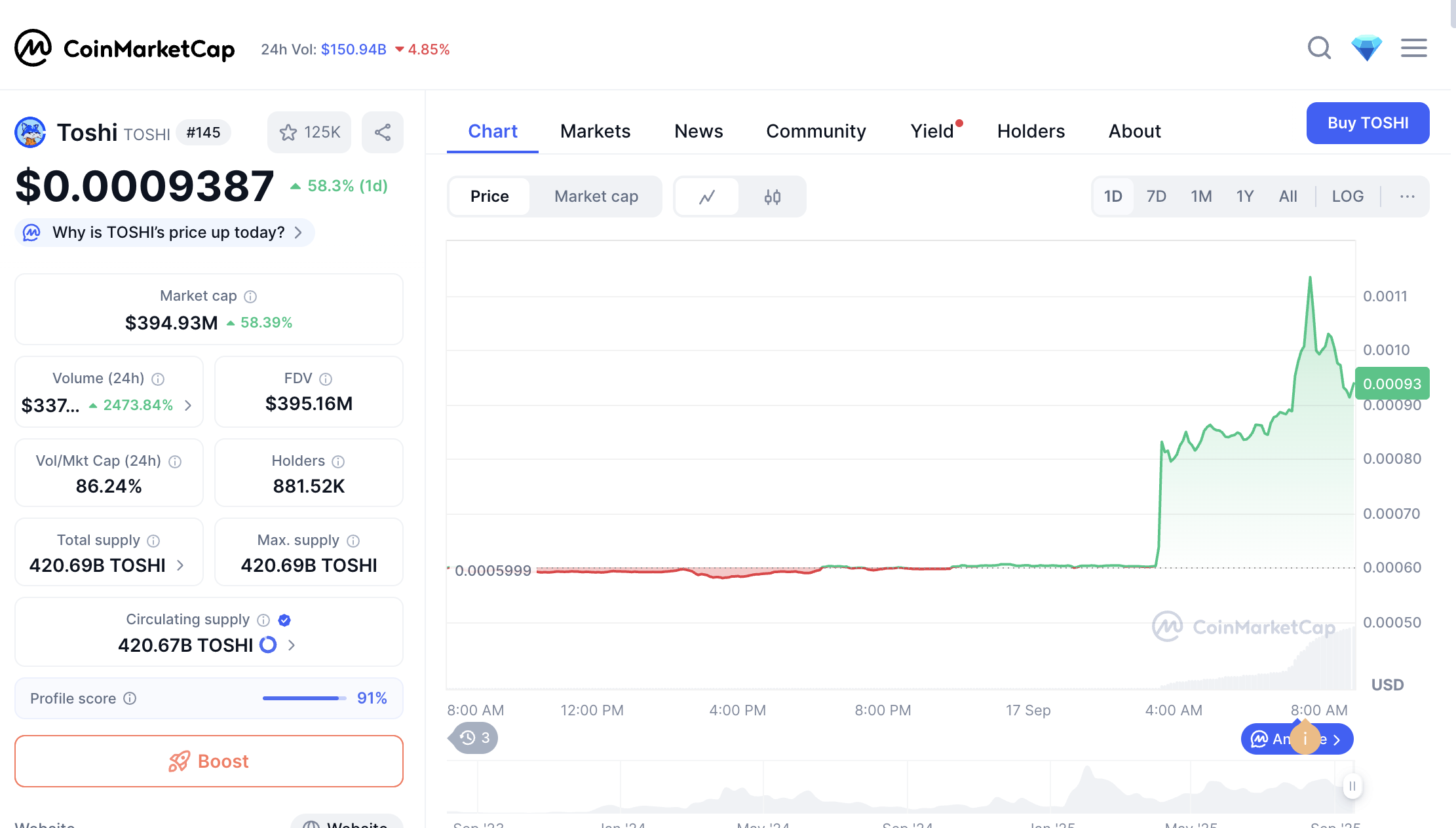The height and width of the screenshot is (828, 1456).
Task: Toggle LOG scale on chart
Action: (x=1347, y=196)
